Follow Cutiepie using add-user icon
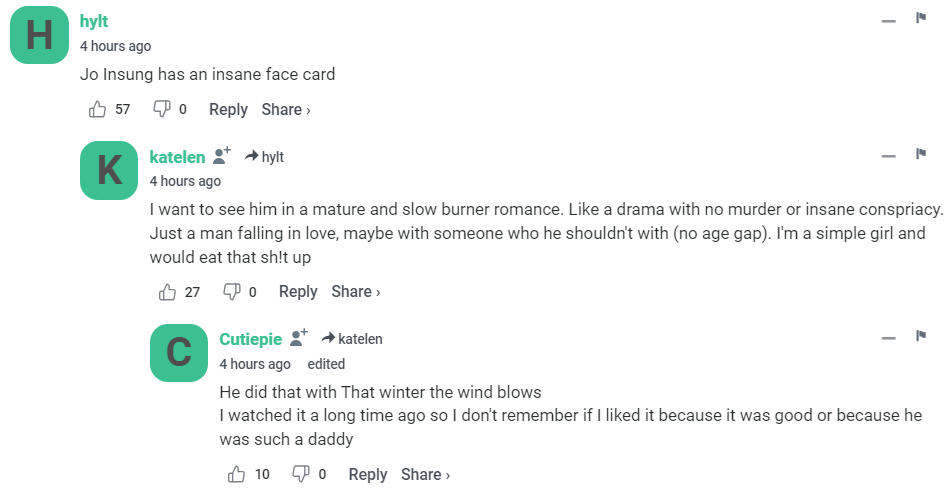The width and height of the screenshot is (952, 489). click(299, 338)
